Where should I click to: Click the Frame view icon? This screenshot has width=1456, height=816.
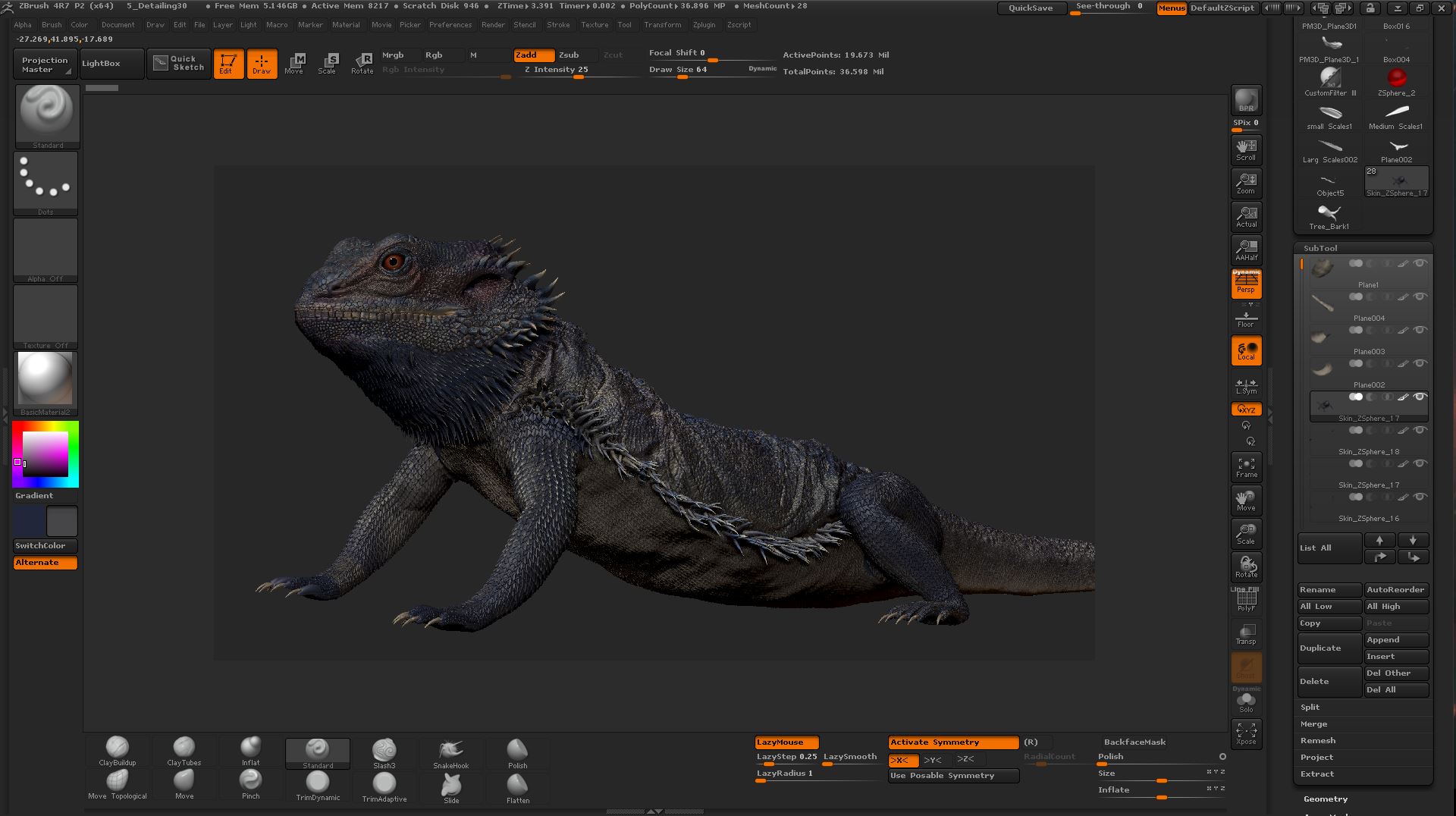click(x=1246, y=467)
